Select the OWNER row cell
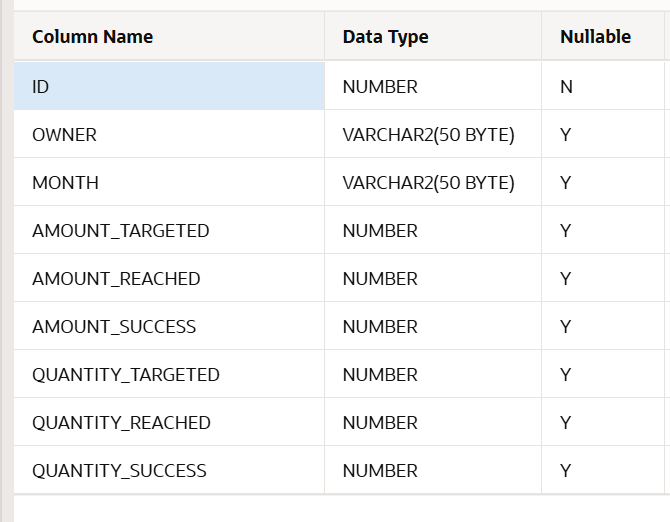Viewport: 670px width, 522px height. (65, 135)
